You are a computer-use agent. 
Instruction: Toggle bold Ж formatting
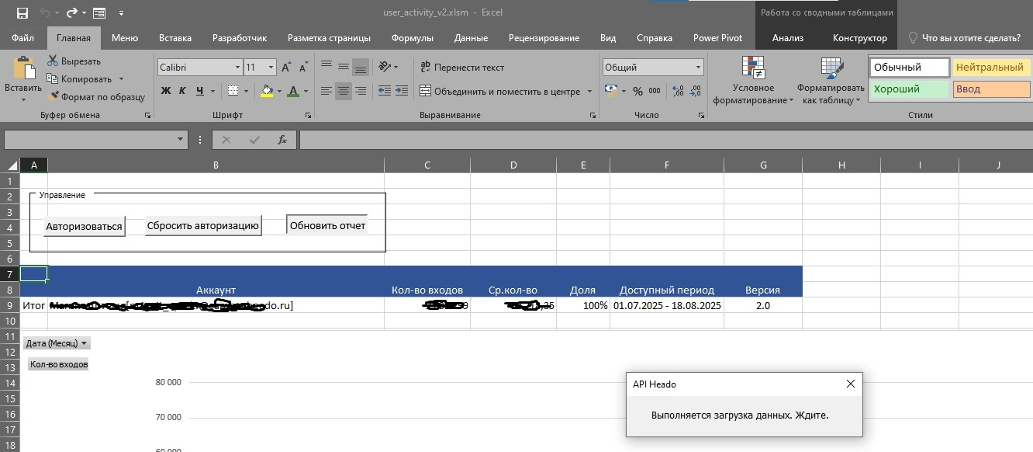(166, 90)
